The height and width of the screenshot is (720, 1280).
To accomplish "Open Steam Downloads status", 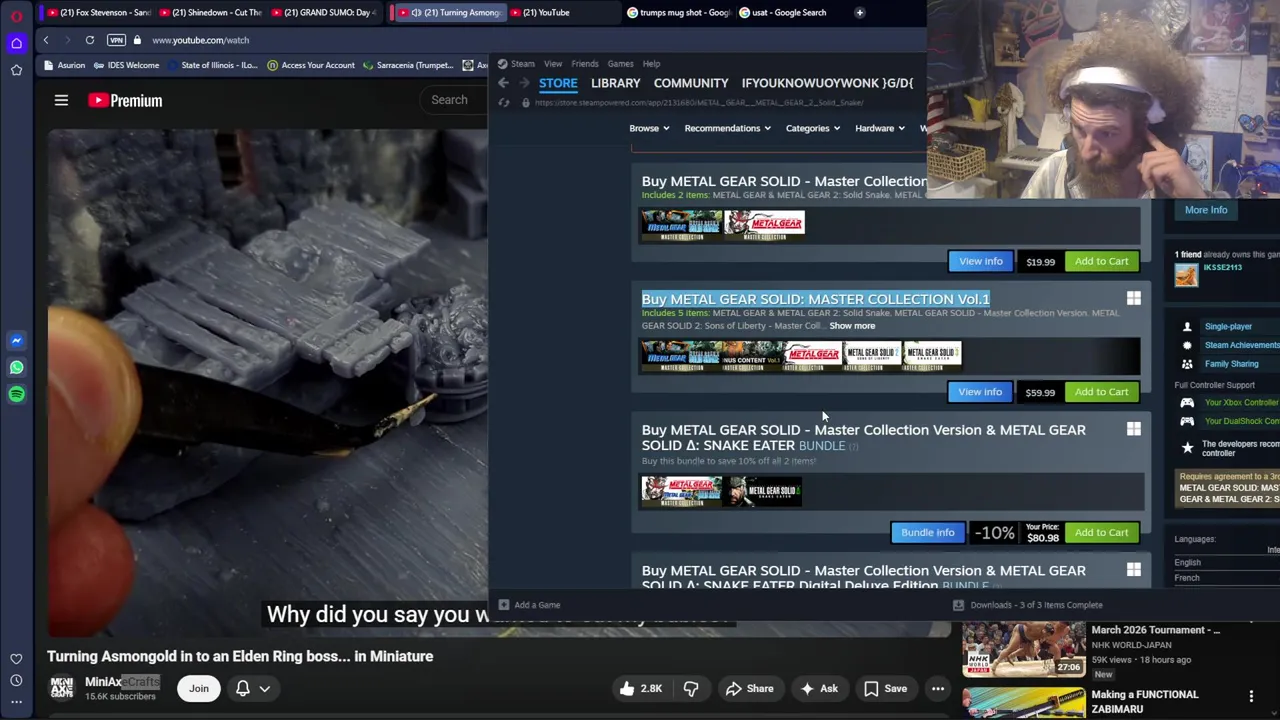I will click(1028, 605).
